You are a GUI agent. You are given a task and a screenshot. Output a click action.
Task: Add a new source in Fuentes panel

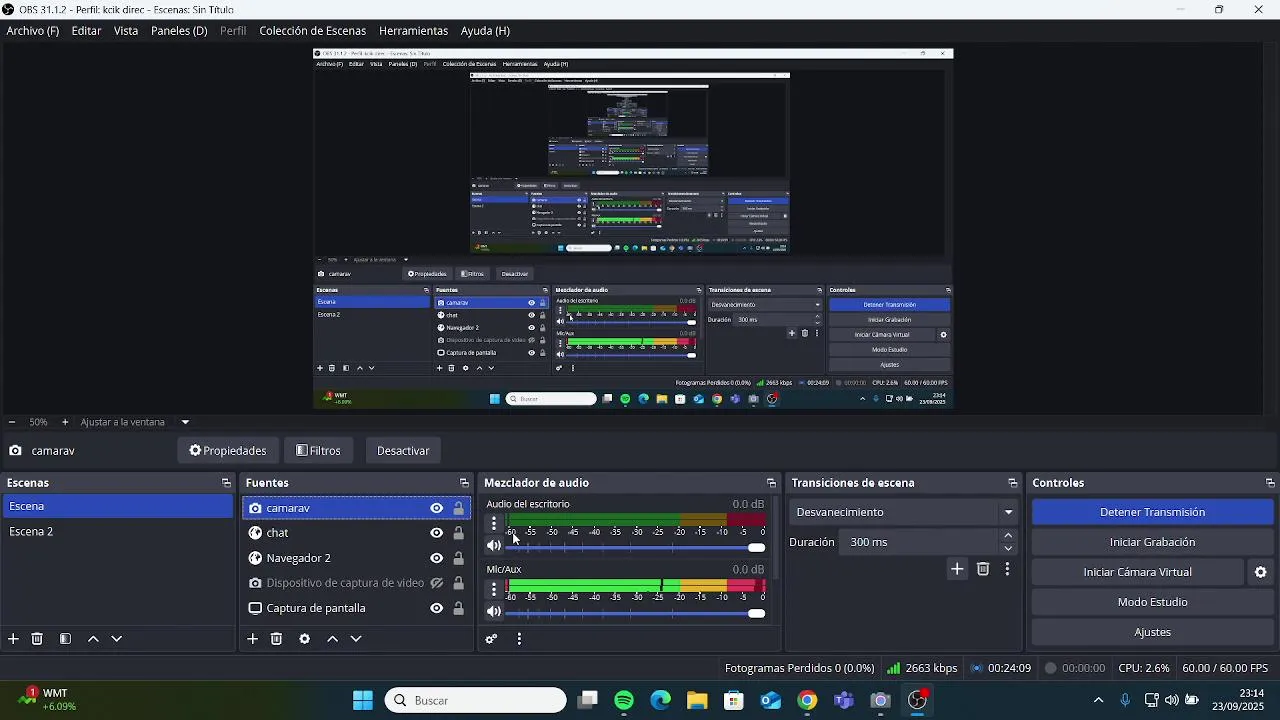pos(253,639)
